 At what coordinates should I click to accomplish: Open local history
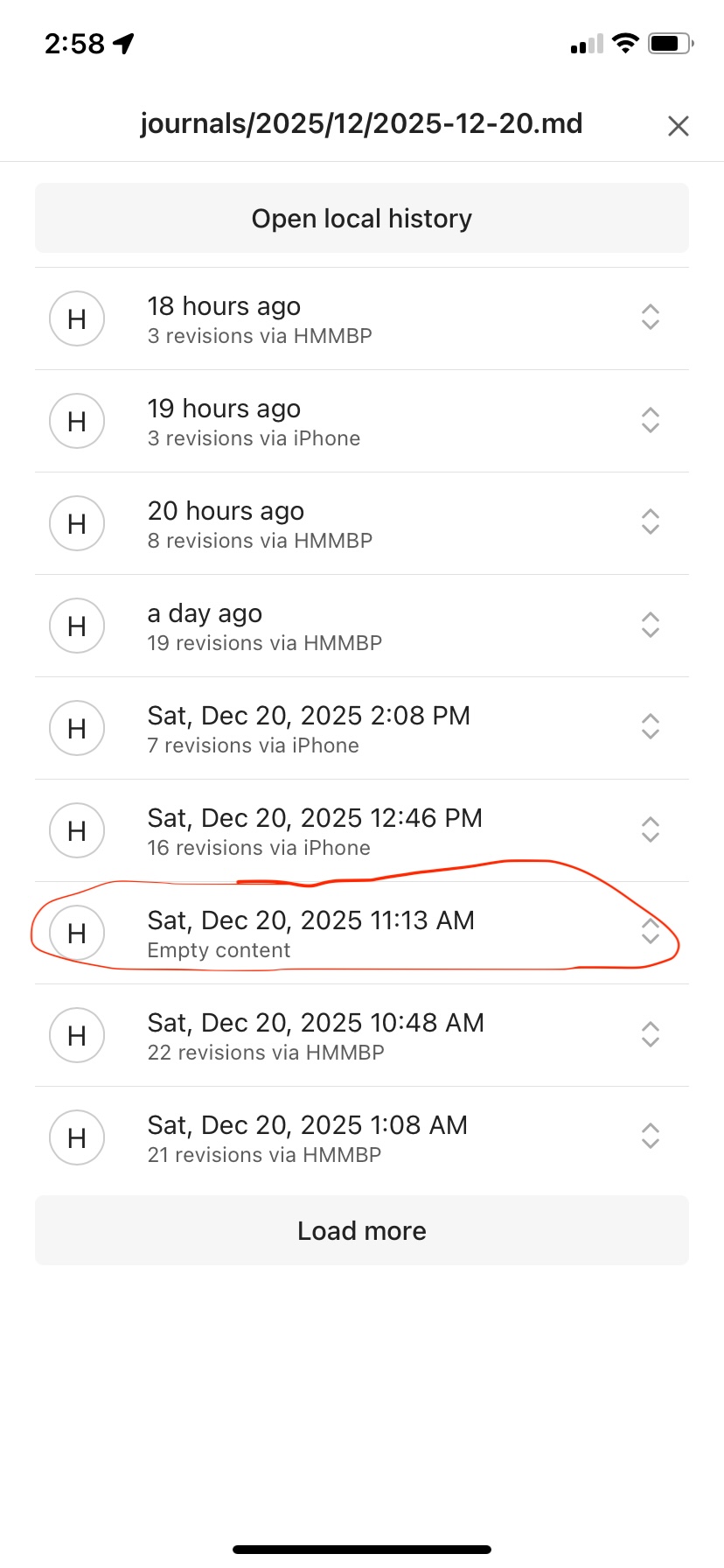(362, 219)
